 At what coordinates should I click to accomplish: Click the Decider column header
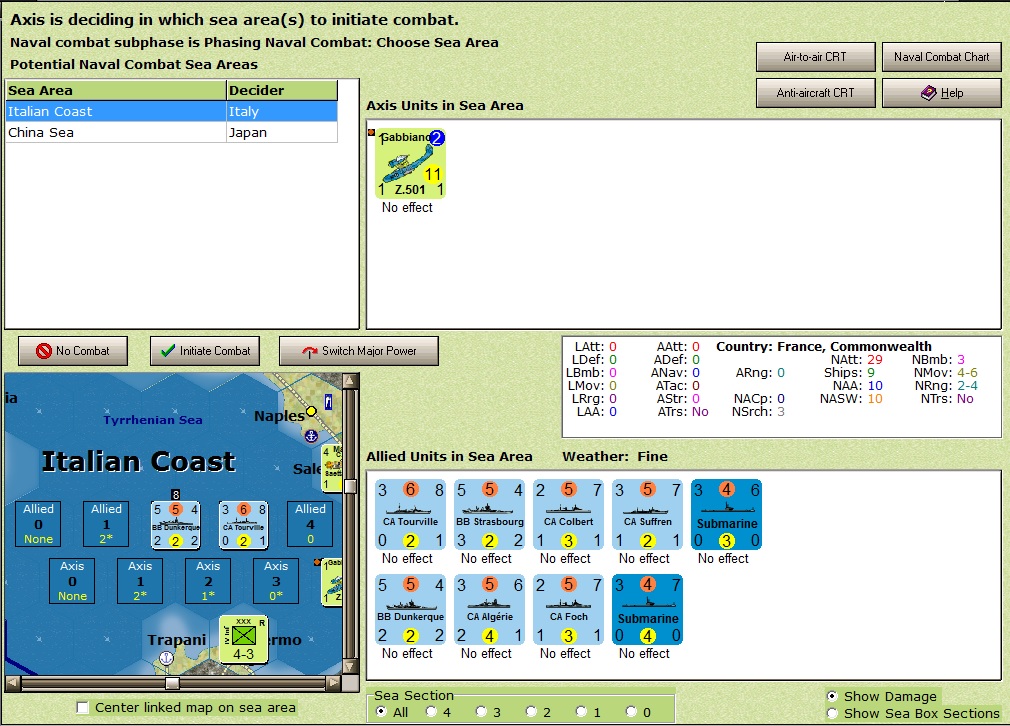[x=282, y=90]
